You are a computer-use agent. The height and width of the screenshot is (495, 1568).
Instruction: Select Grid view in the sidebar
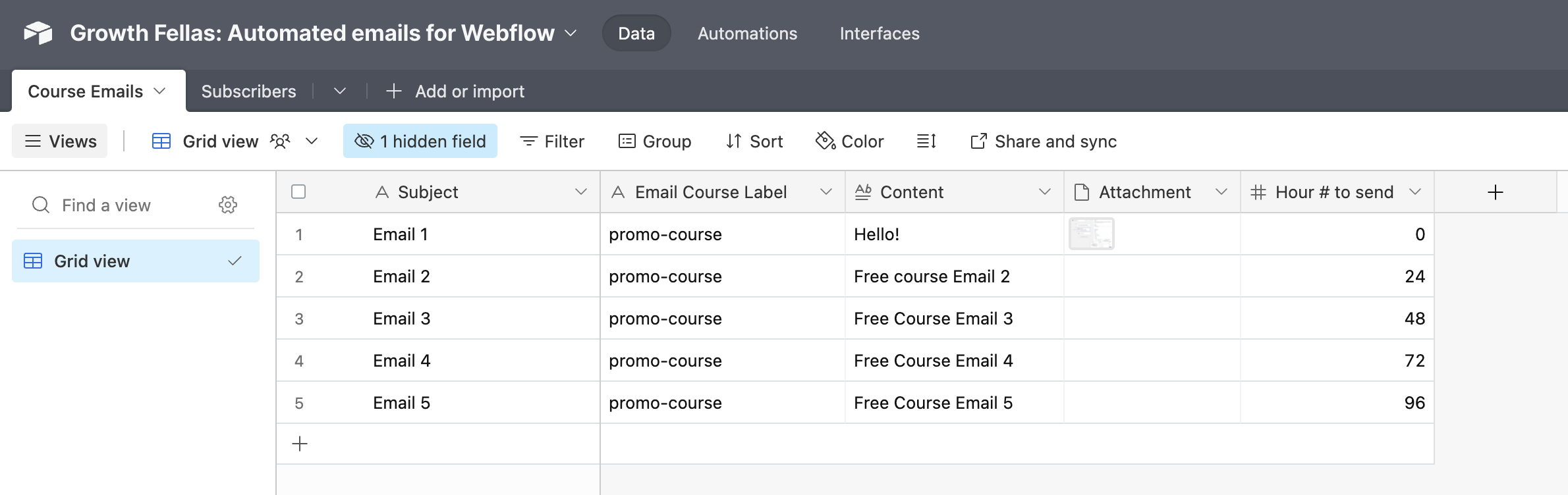tap(136, 261)
